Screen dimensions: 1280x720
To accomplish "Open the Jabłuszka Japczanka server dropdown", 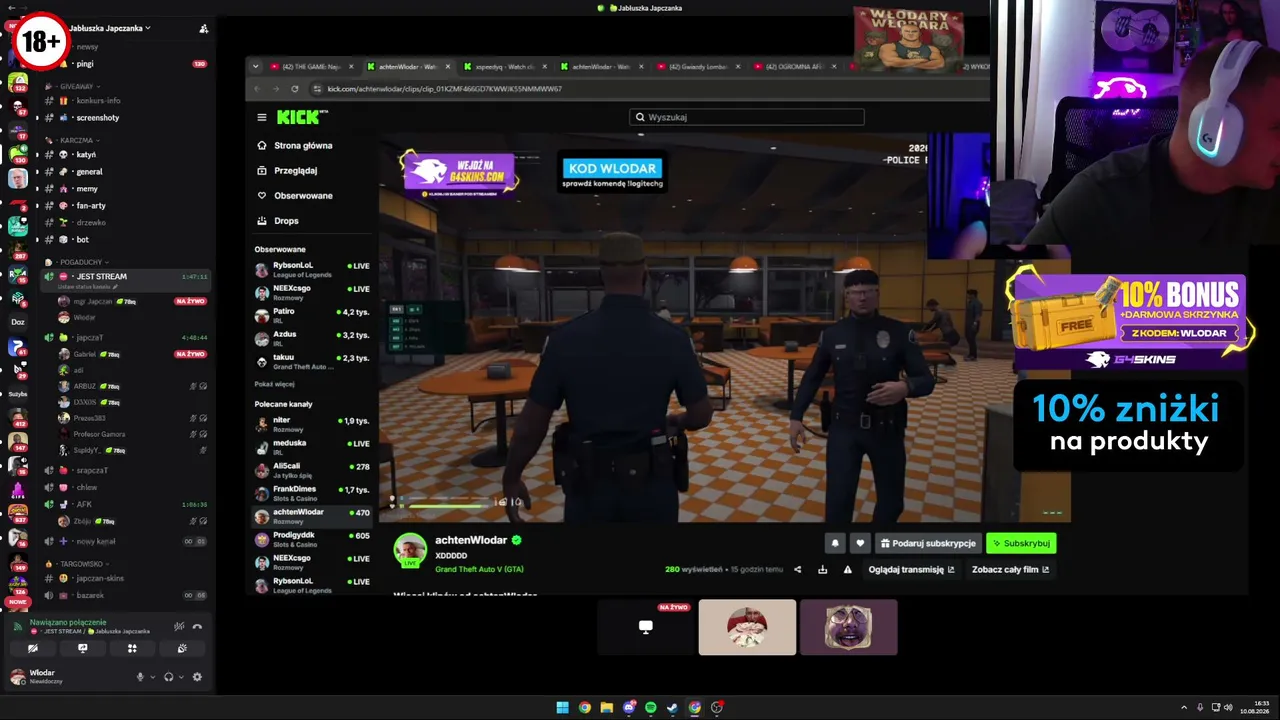I will click(110, 28).
